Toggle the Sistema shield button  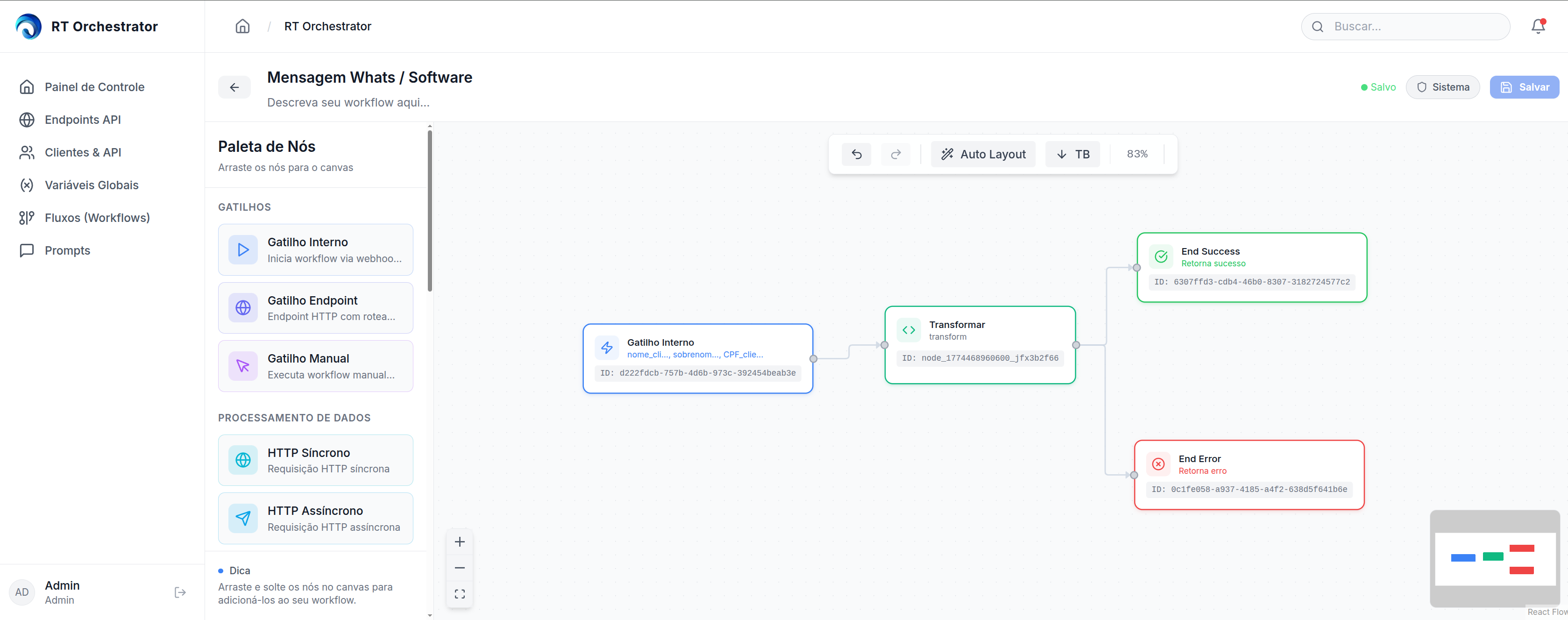(x=1443, y=87)
